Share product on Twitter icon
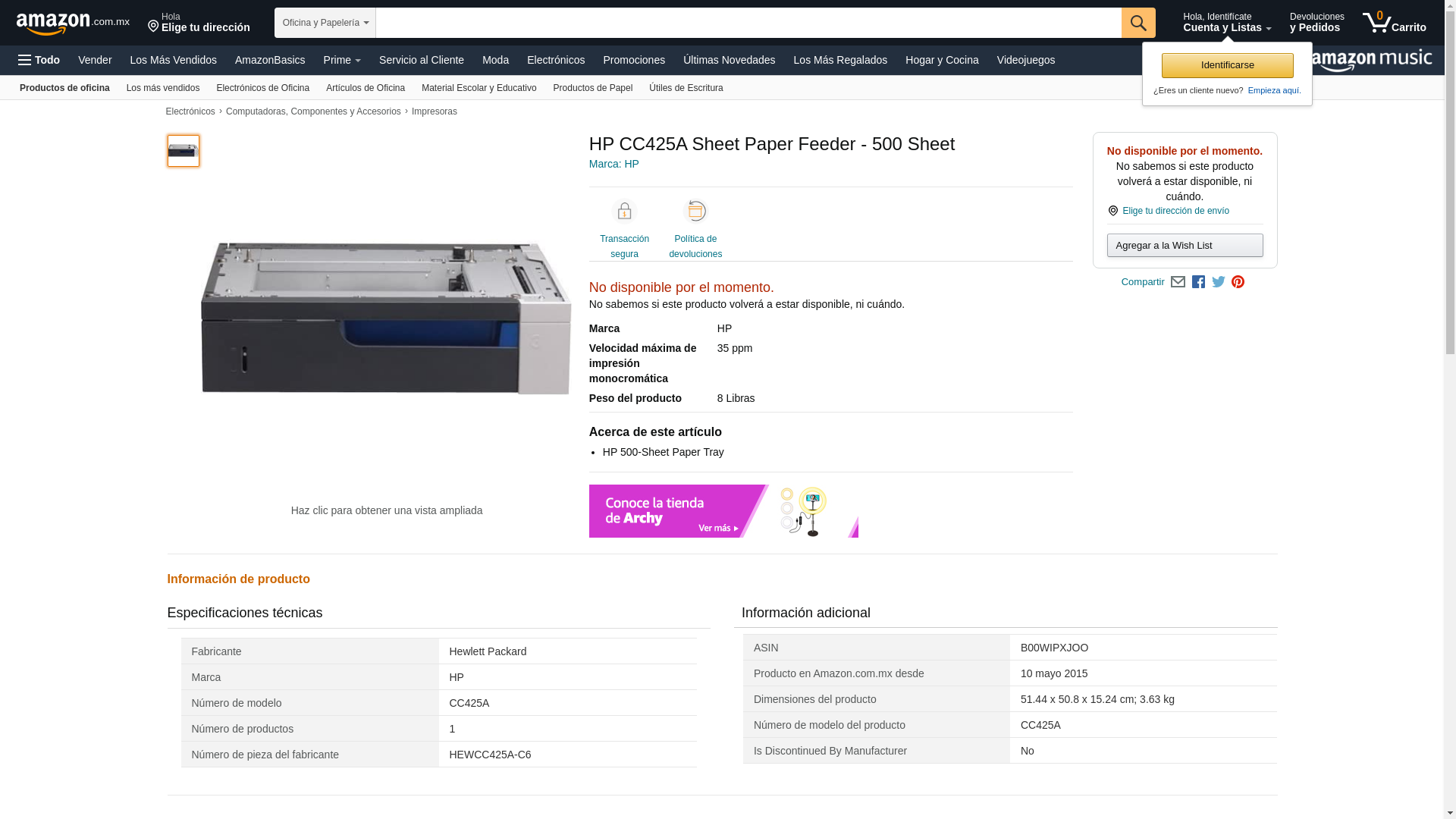Image resolution: width=1456 pixels, height=819 pixels. click(1219, 282)
